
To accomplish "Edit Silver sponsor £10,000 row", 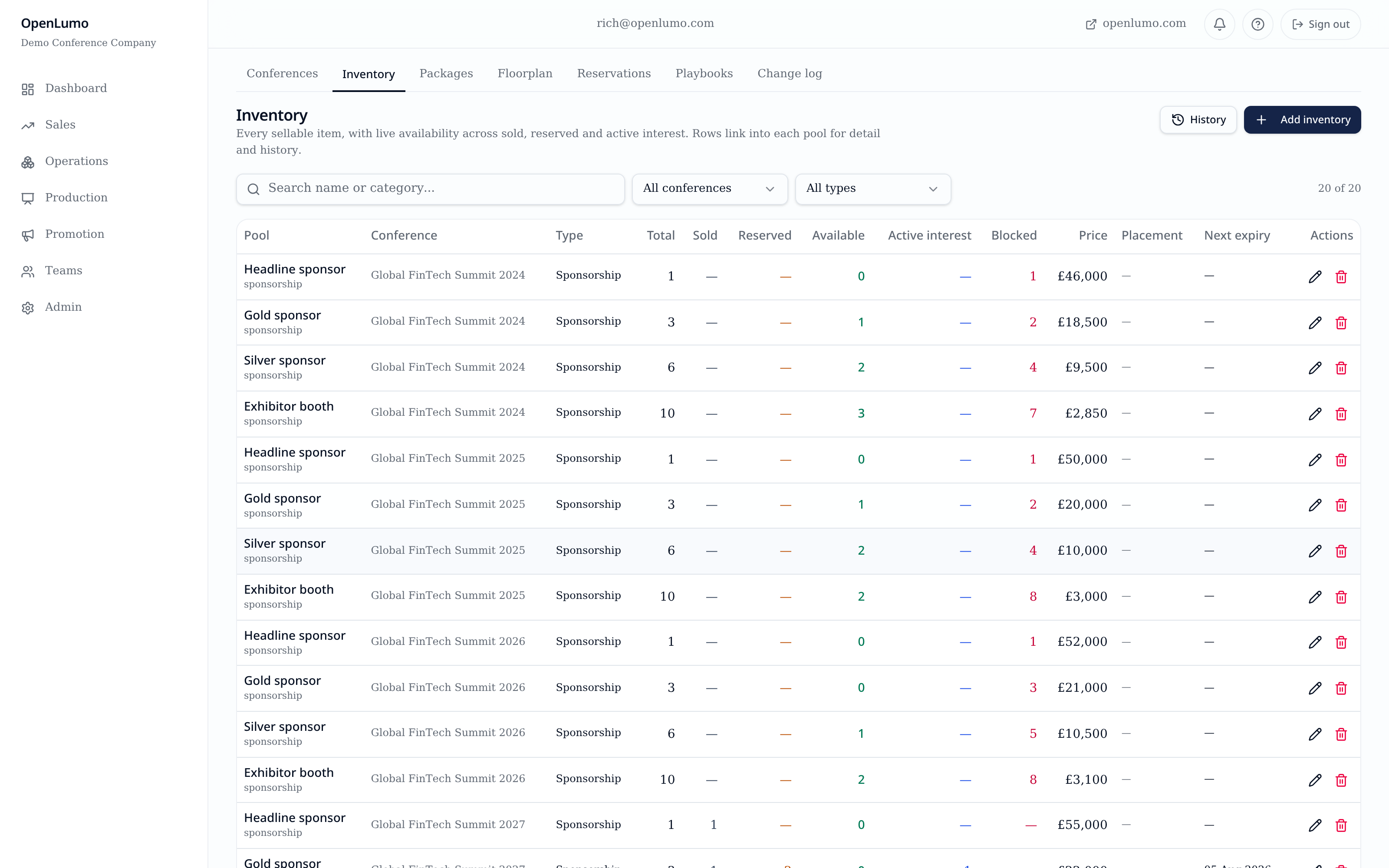I will click(1315, 551).
